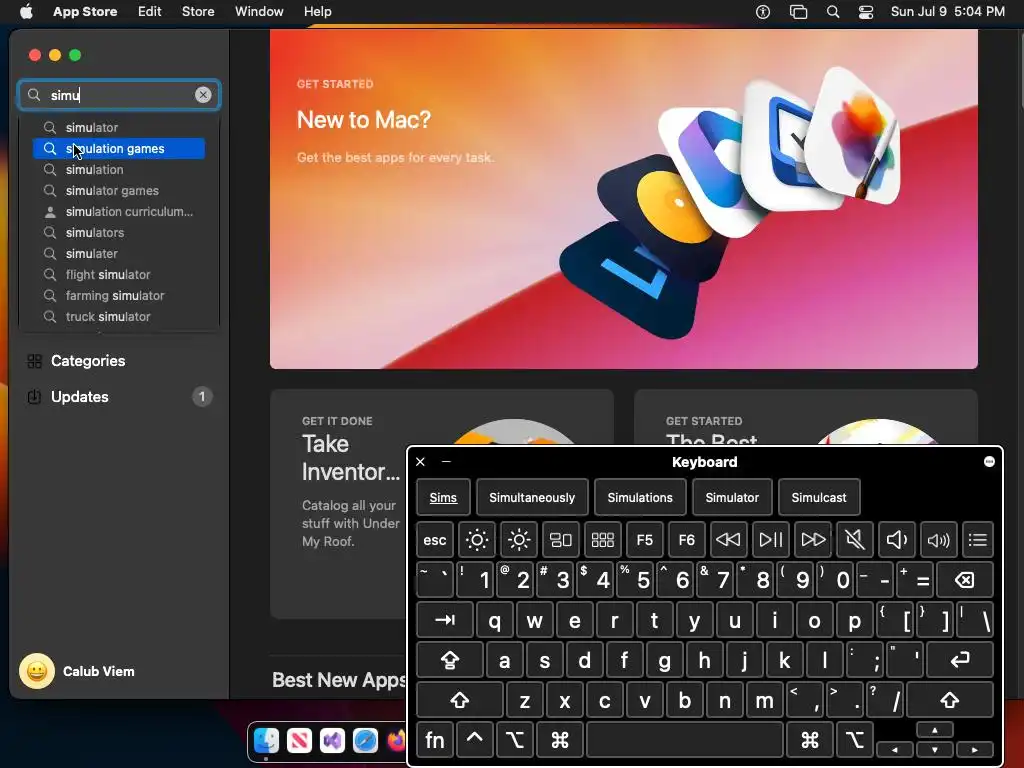The height and width of the screenshot is (768, 1024).
Task: Open Keyboard panel options menu
Action: (989, 462)
